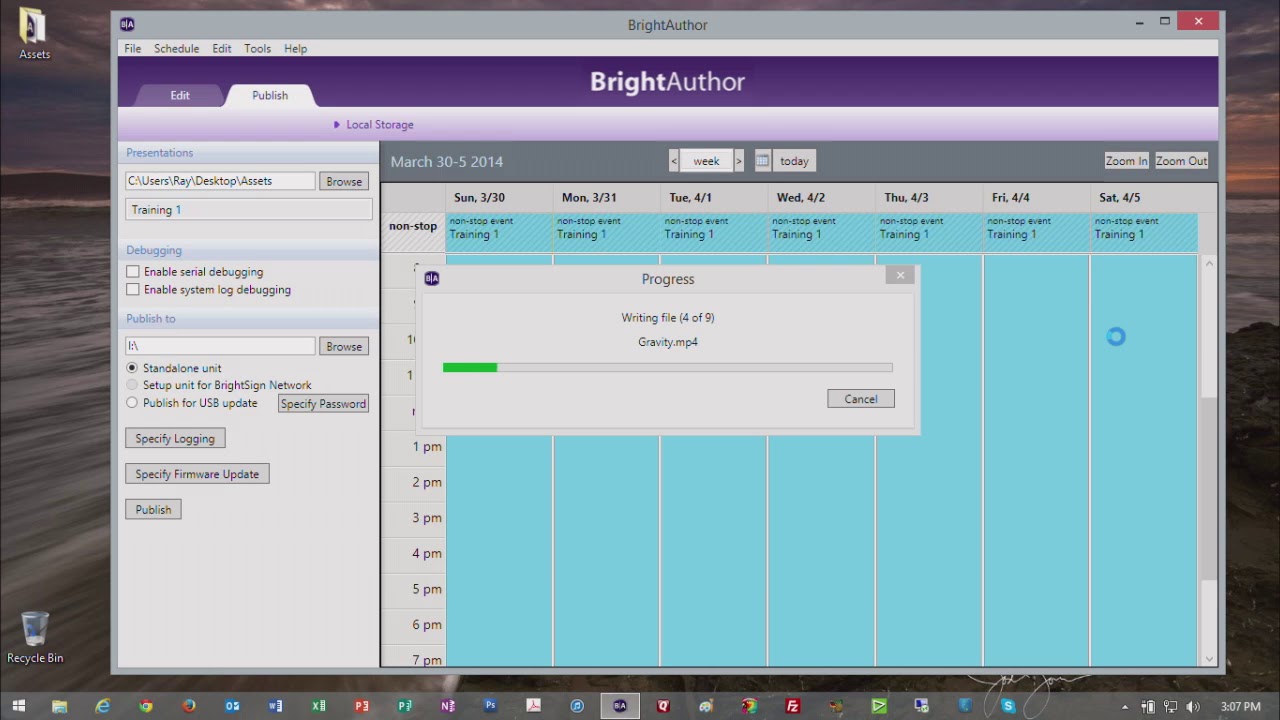Open Photoshop from taskbar
This screenshot has height=720, width=1280.
coord(490,706)
